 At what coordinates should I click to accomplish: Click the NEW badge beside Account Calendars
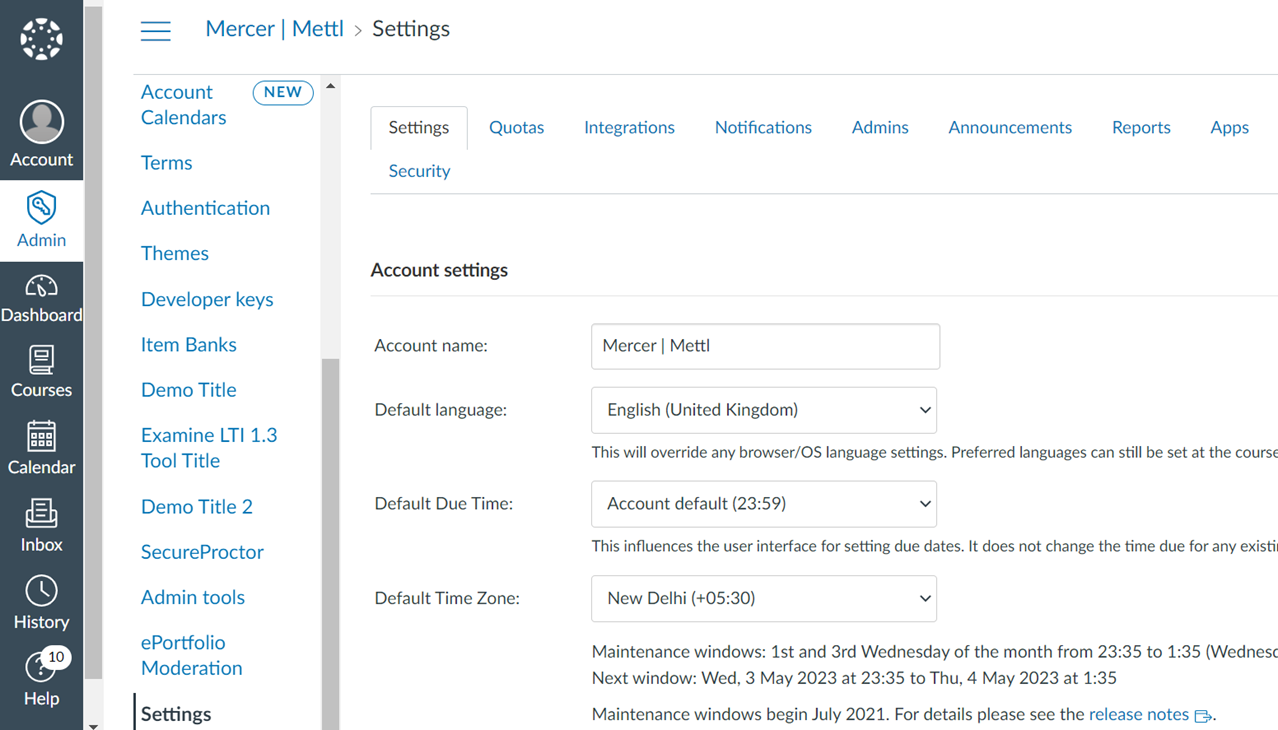pos(283,92)
